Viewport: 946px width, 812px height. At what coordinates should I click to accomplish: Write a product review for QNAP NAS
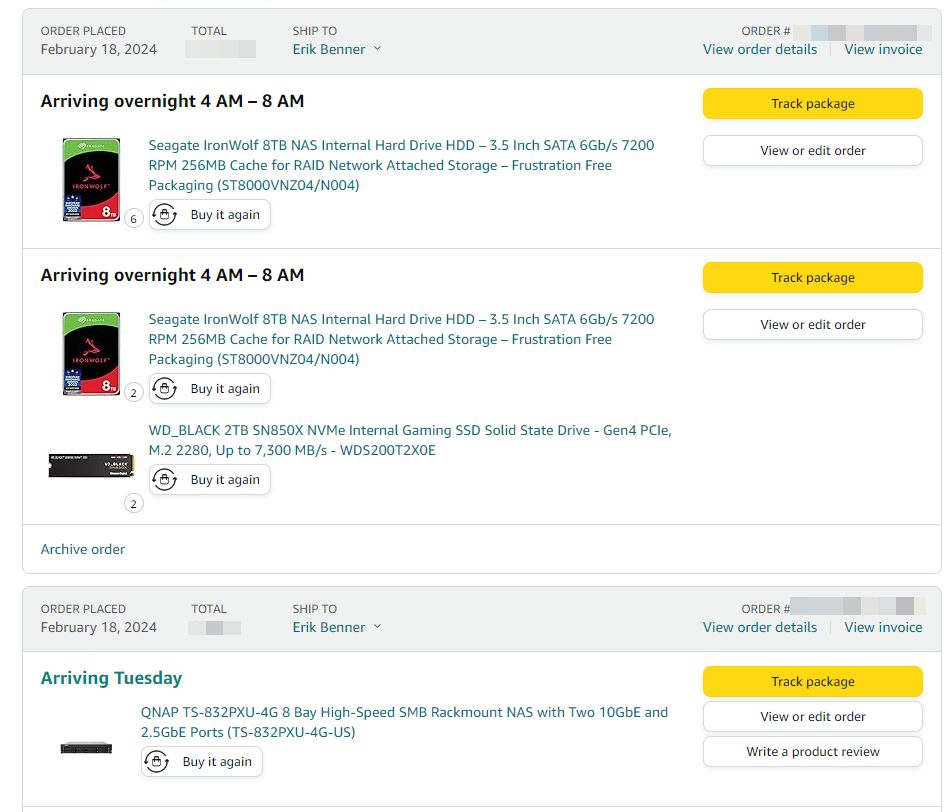(812, 751)
